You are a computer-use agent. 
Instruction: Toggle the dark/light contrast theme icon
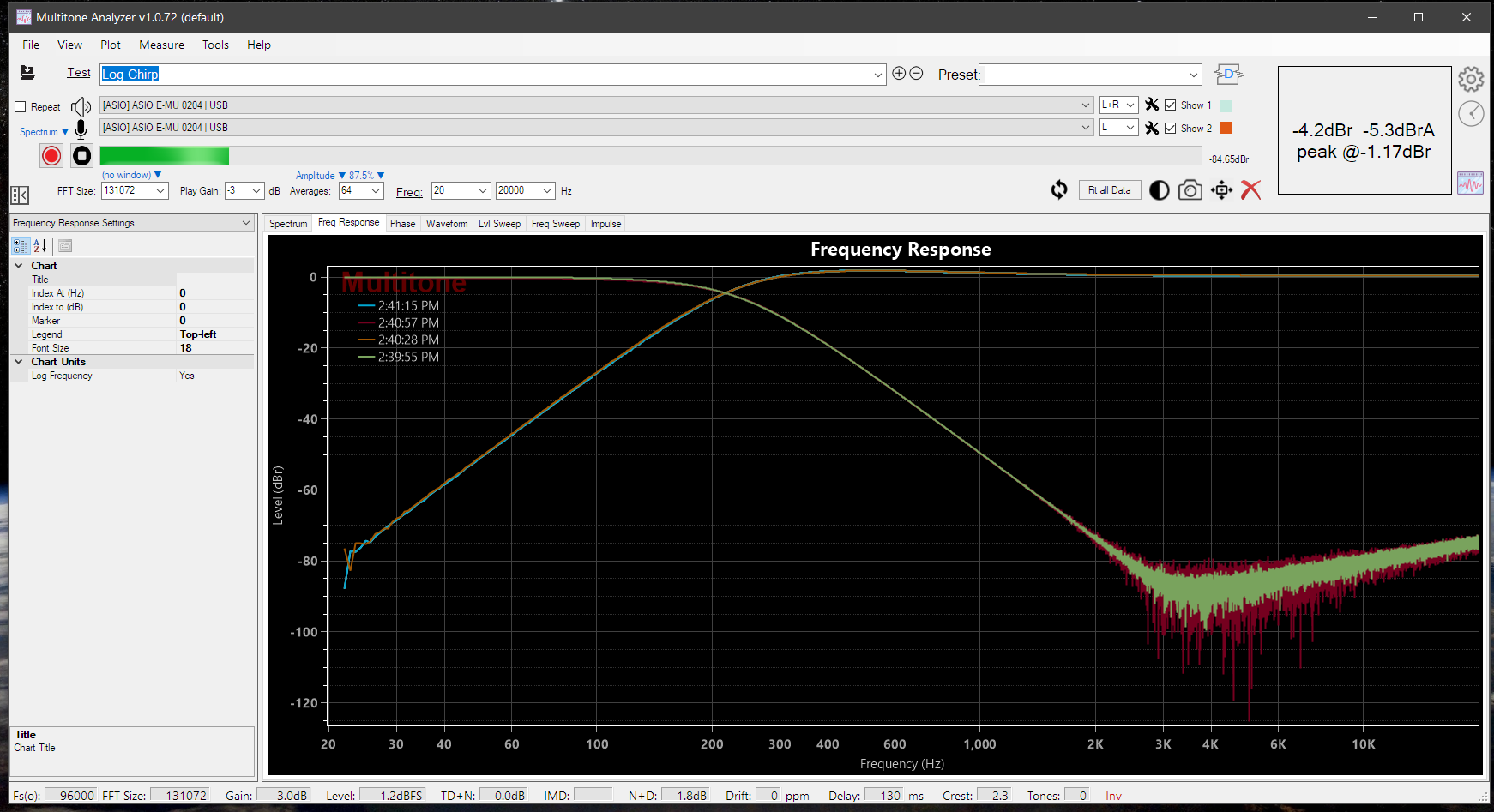pos(1159,190)
